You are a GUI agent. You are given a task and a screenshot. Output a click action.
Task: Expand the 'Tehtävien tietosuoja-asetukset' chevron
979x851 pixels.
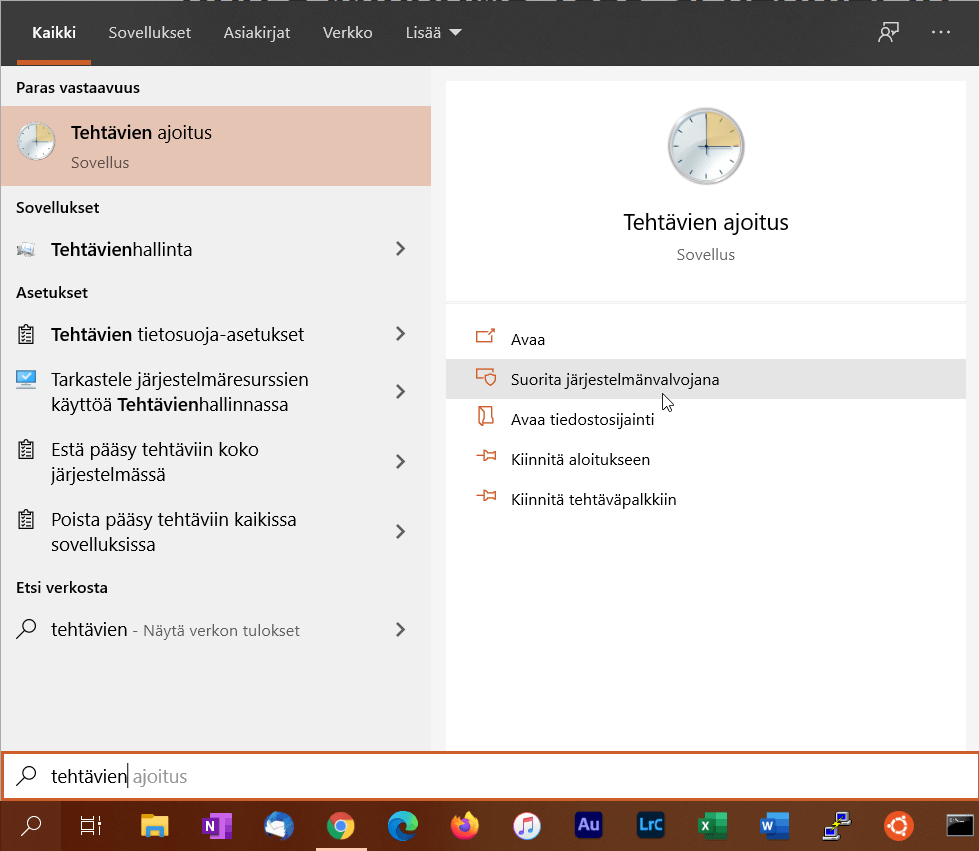[400, 334]
